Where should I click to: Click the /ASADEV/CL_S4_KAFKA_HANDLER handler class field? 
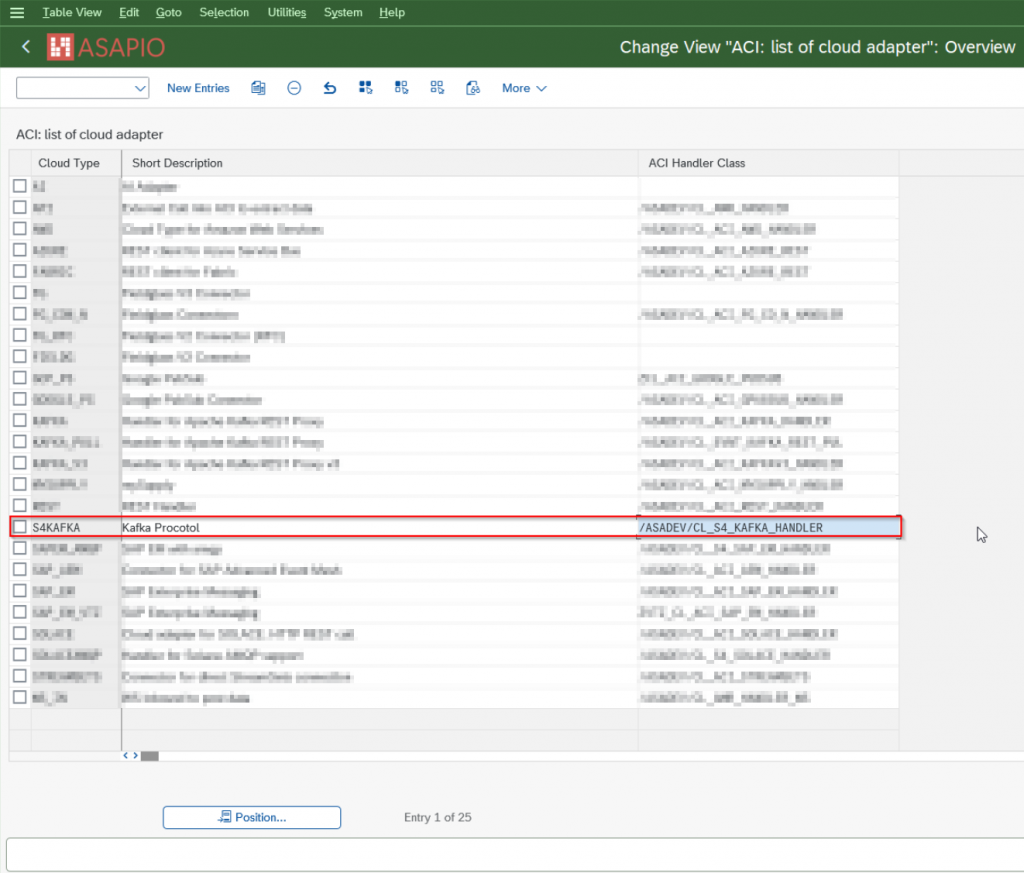tap(767, 527)
